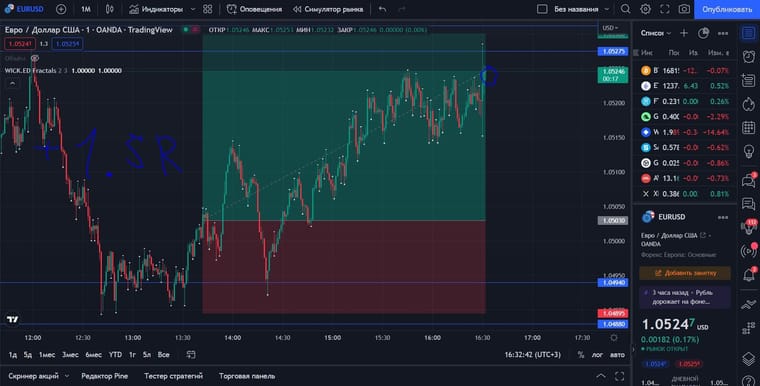Open indicator templates grid icon
This screenshot has width=760, height=386.
click(207, 9)
